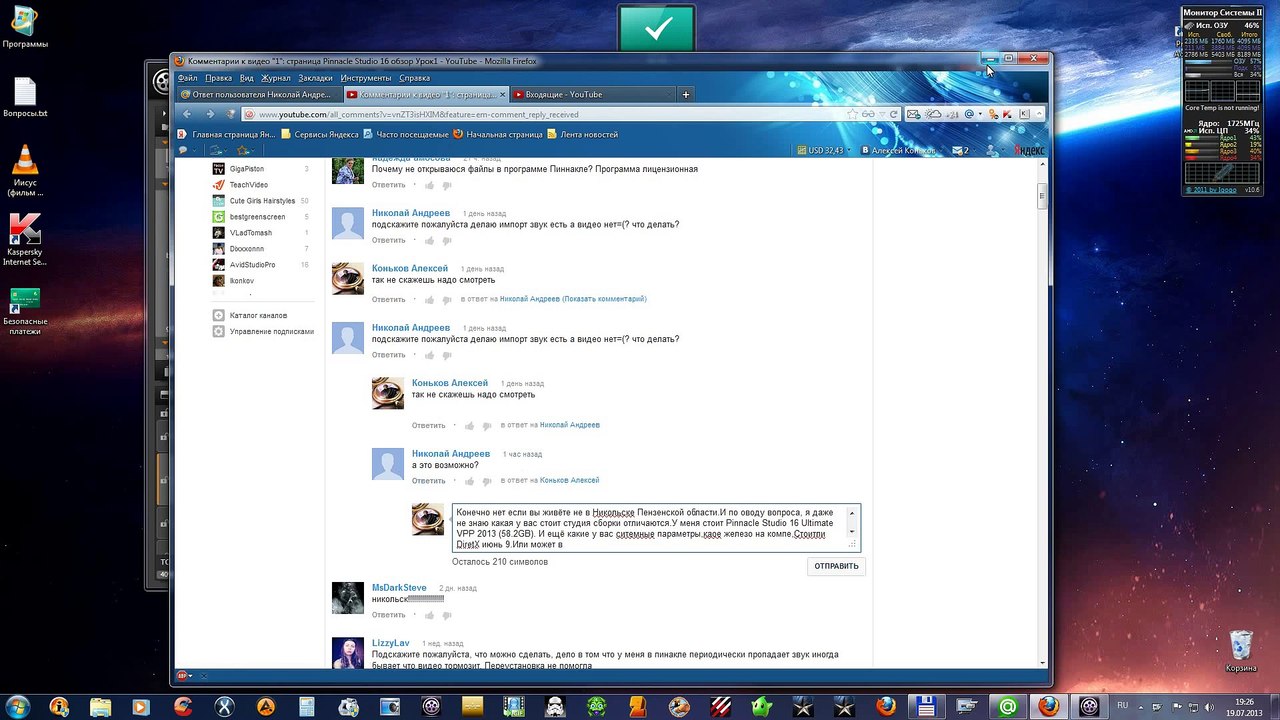
Task: Reload the page with the refresh icon
Action: [x=892, y=114]
